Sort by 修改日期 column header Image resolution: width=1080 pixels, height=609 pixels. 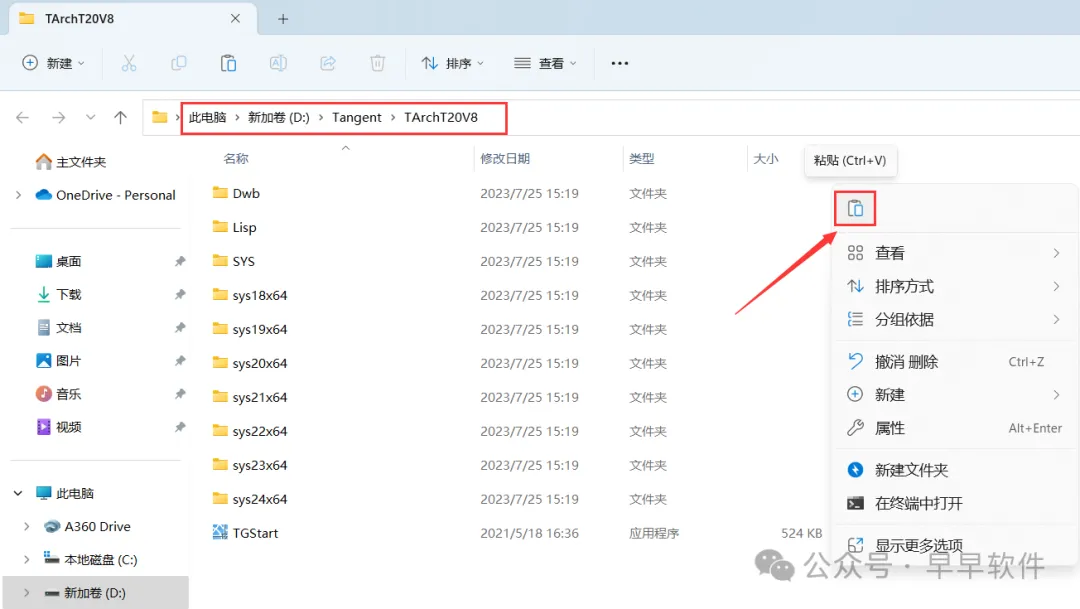(x=505, y=158)
